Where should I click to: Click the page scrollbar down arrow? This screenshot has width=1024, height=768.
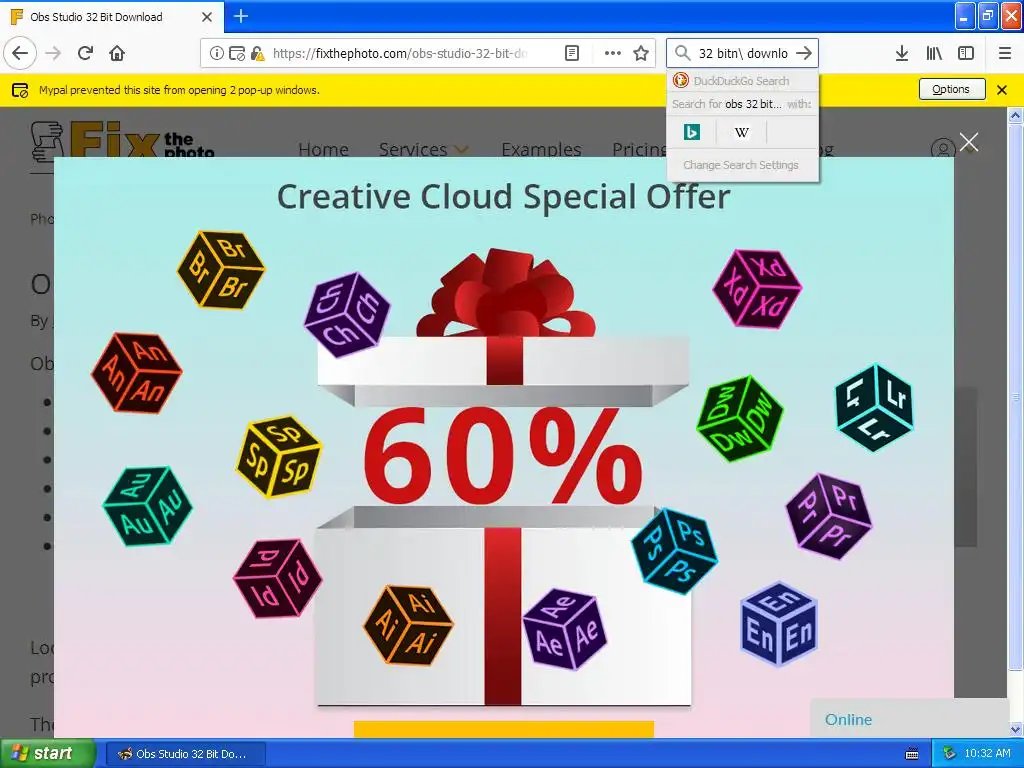pyautogui.click(x=1015, y=729)
